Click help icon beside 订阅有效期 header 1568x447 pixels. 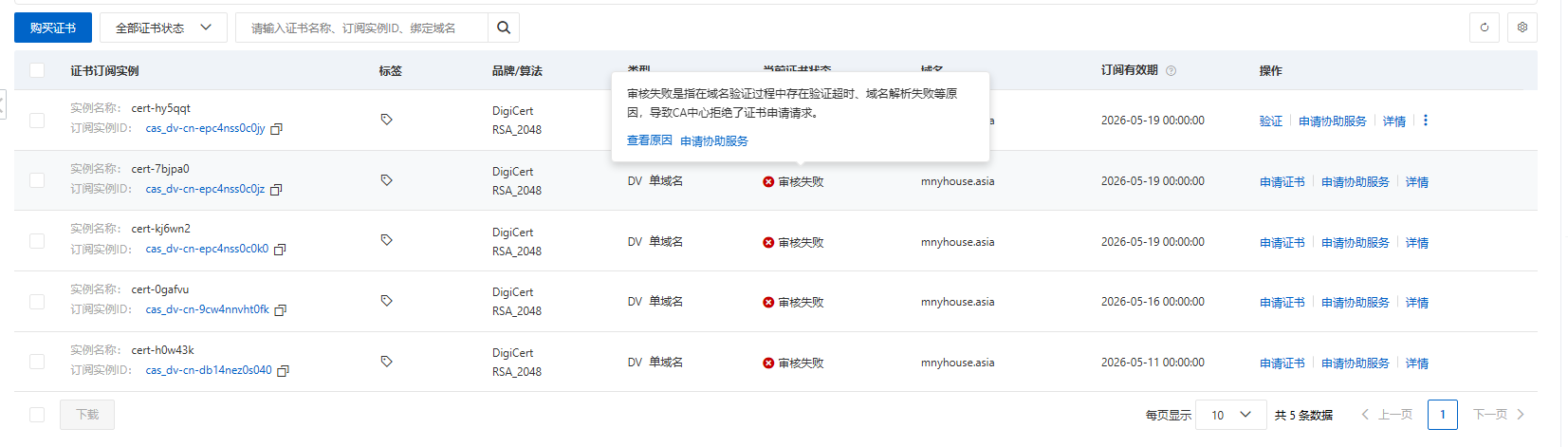click(x=1171, y=71)
